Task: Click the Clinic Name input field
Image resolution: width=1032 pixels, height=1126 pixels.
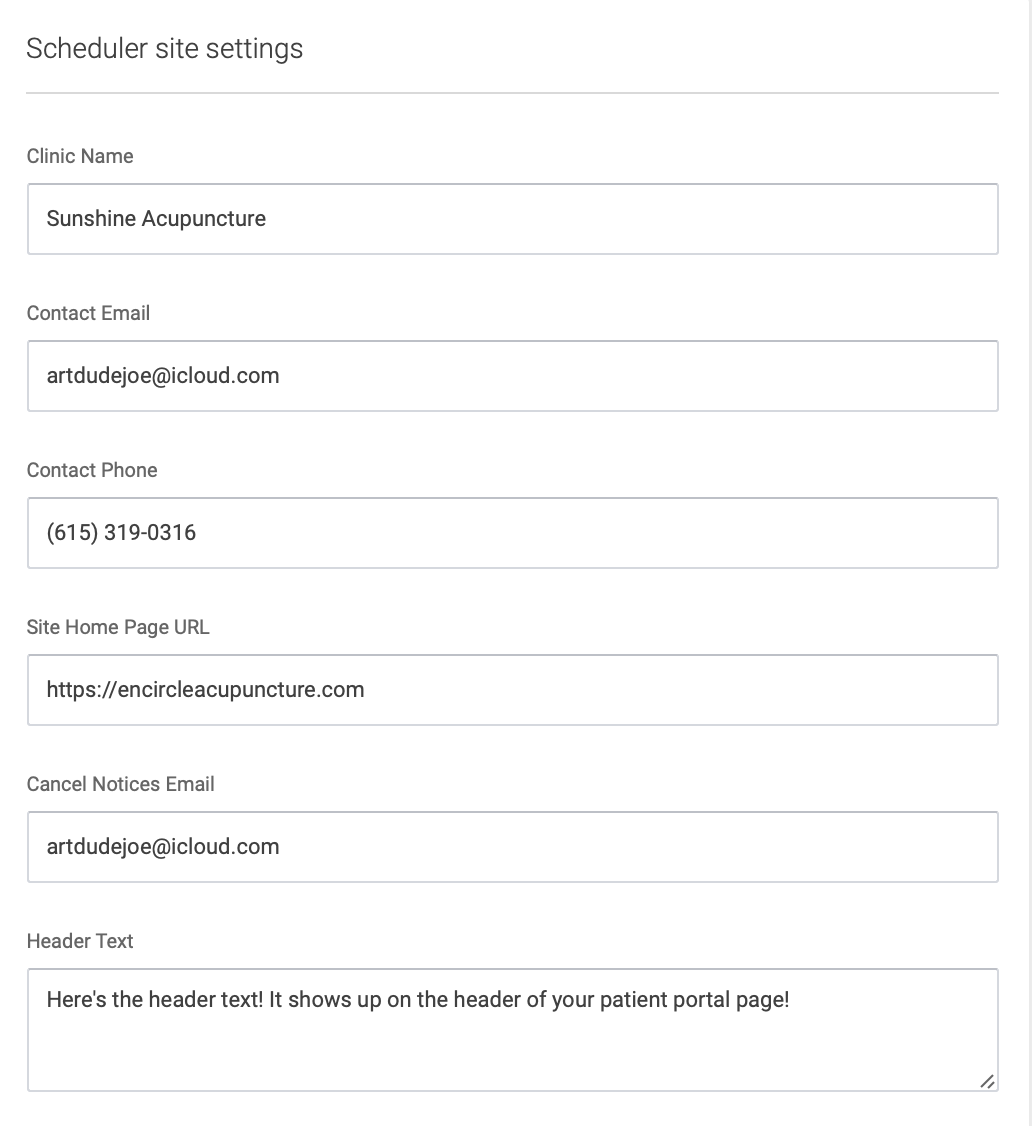Action: pyautogui.click(x=513, y=219)
